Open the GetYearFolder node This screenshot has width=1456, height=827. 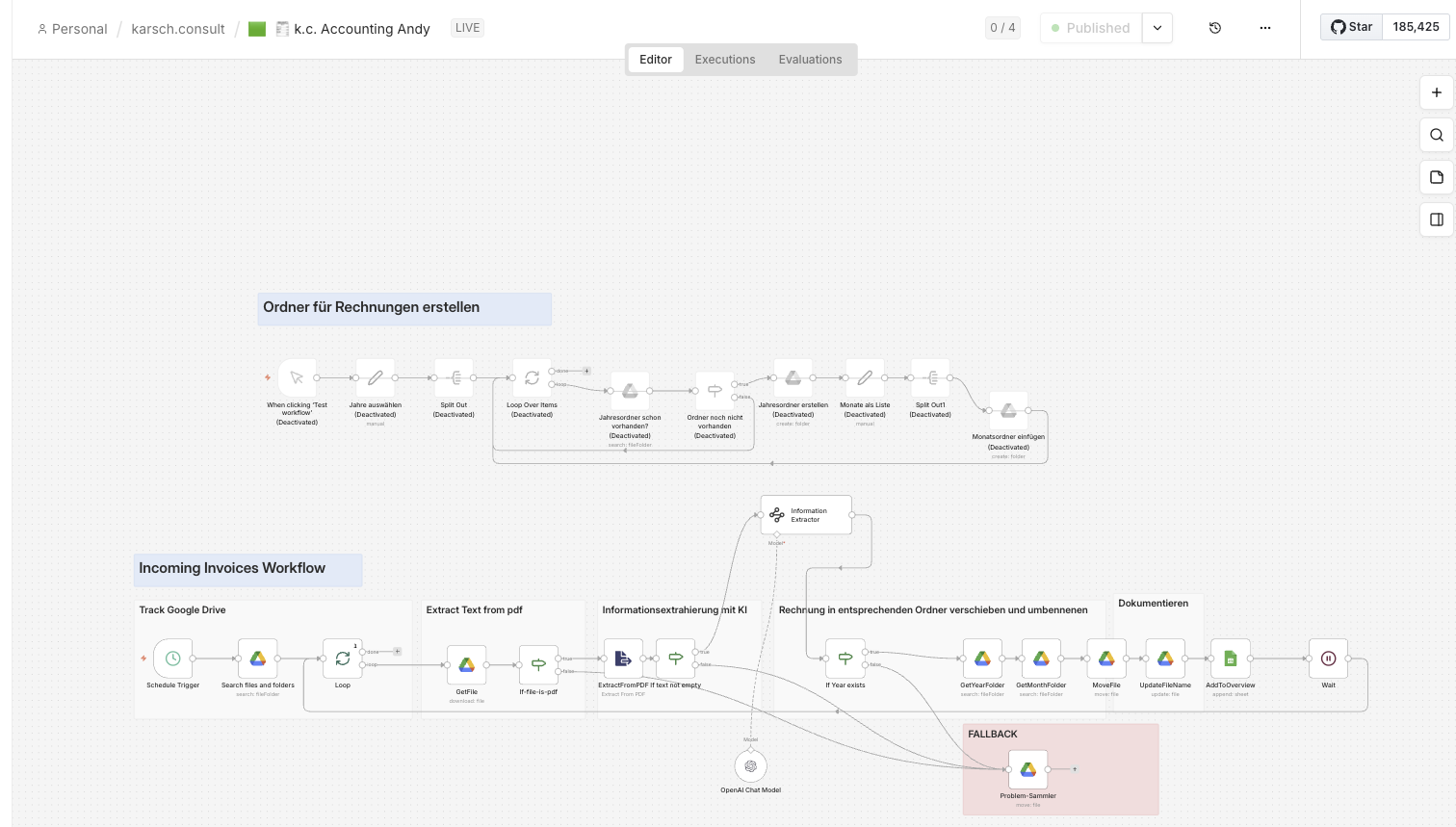tap(982, 659)
